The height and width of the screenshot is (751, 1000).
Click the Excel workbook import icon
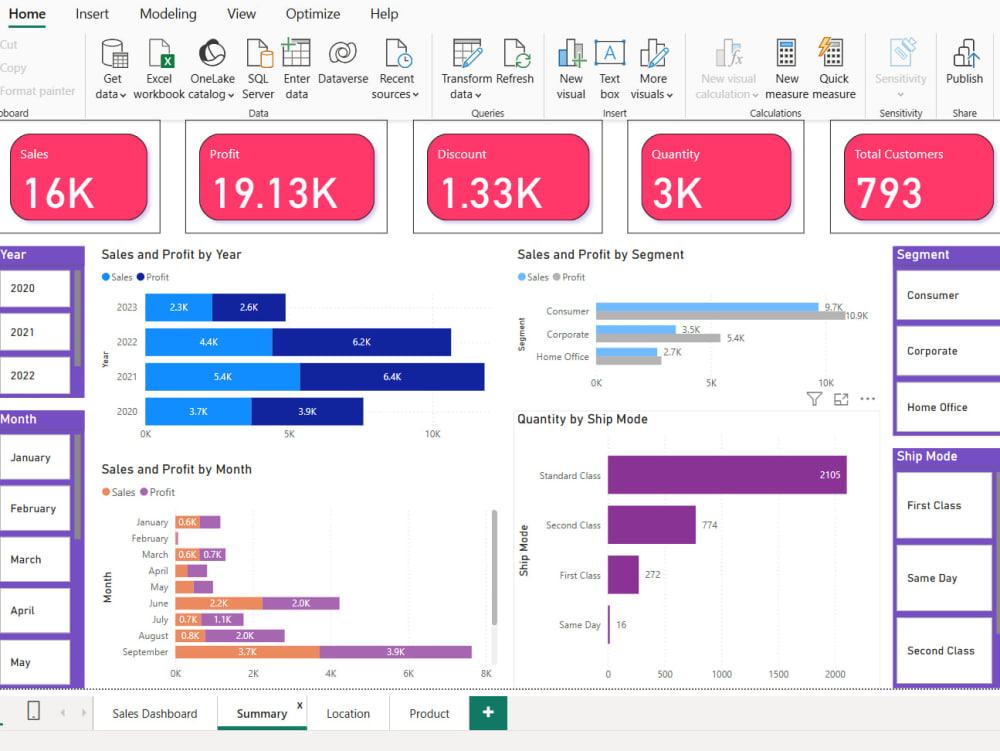[160, 57]
